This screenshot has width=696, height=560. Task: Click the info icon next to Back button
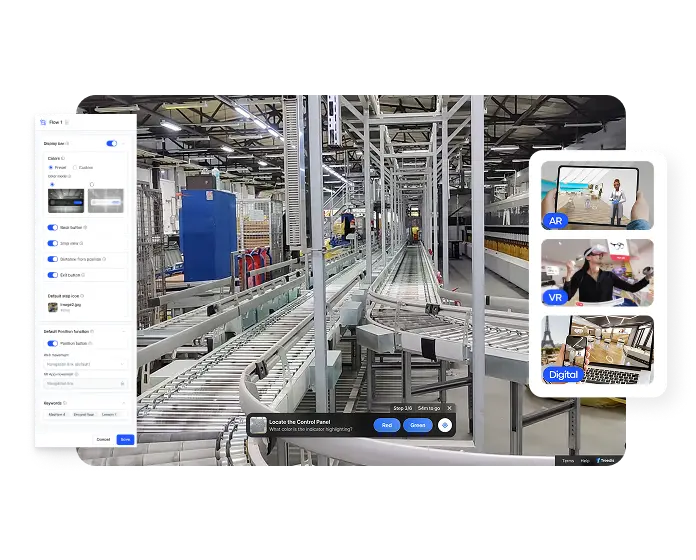[x=85, y=228]
